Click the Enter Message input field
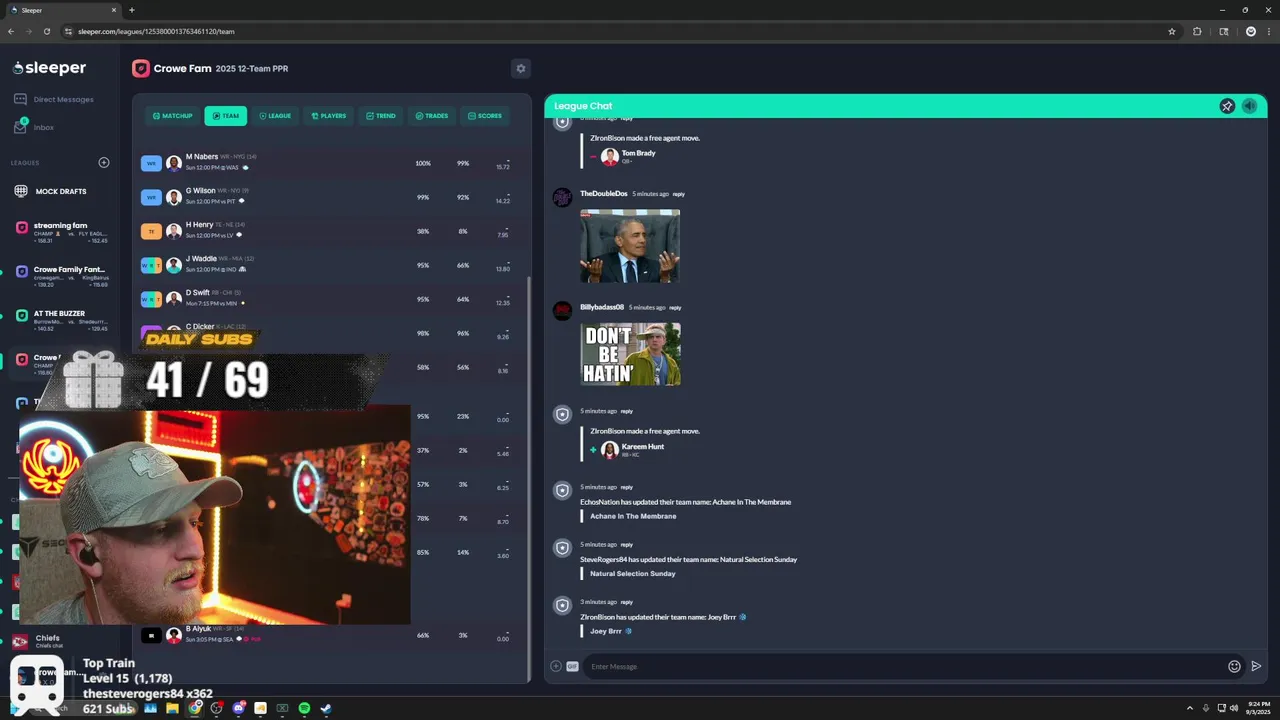Image resolution: width=1280 pixels, height=720 pixels. click(905, 666)
